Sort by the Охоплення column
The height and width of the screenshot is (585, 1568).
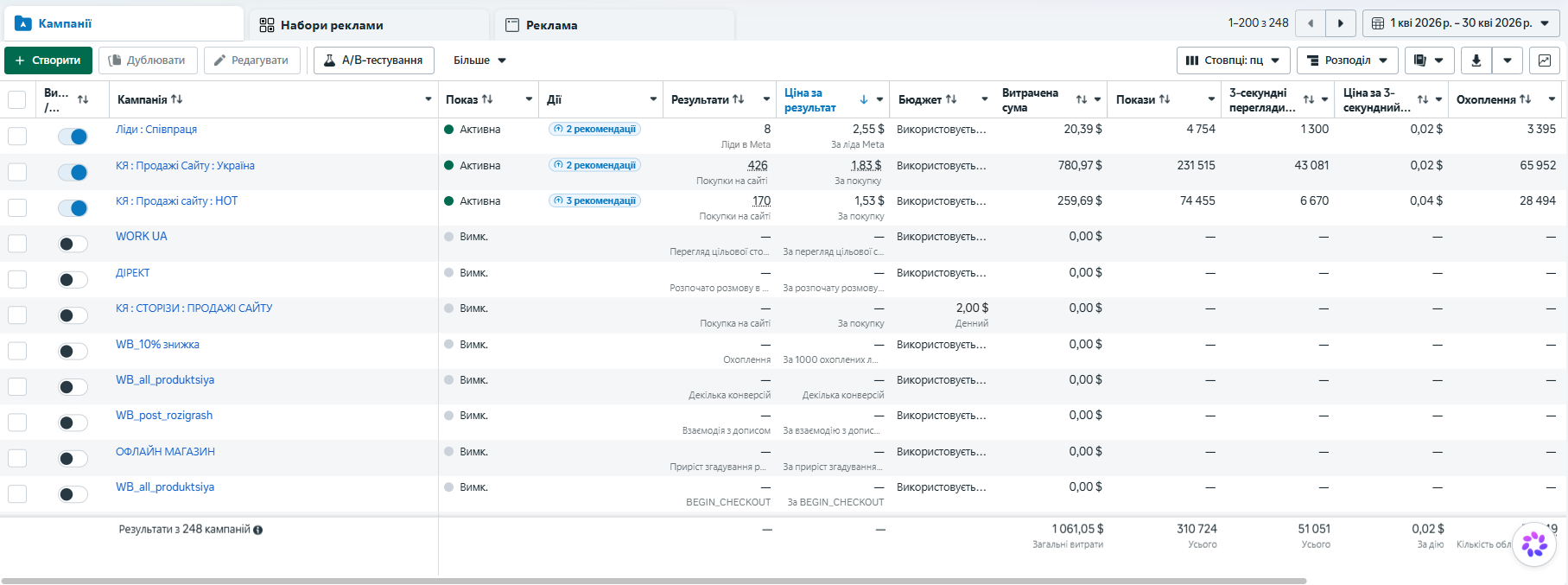pos(1526,99)
